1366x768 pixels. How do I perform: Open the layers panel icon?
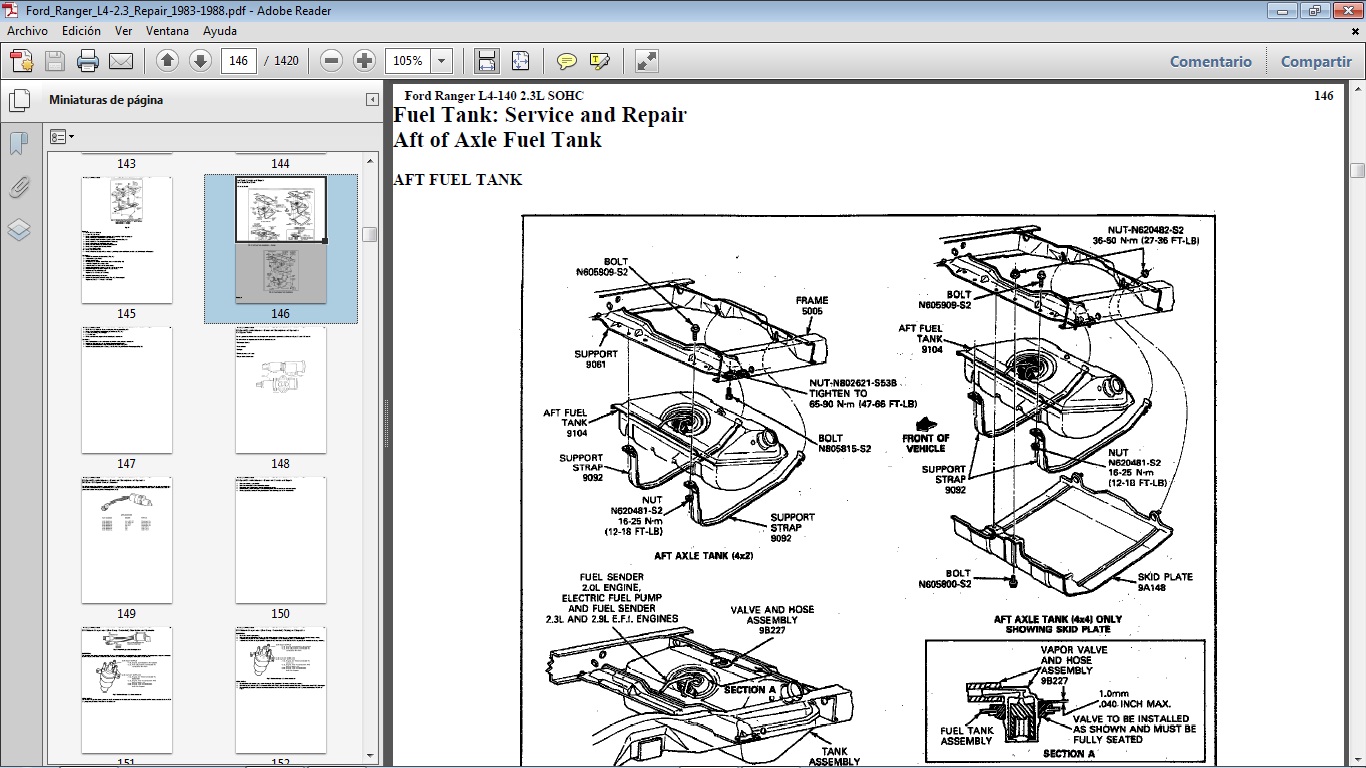coord(19,230)
